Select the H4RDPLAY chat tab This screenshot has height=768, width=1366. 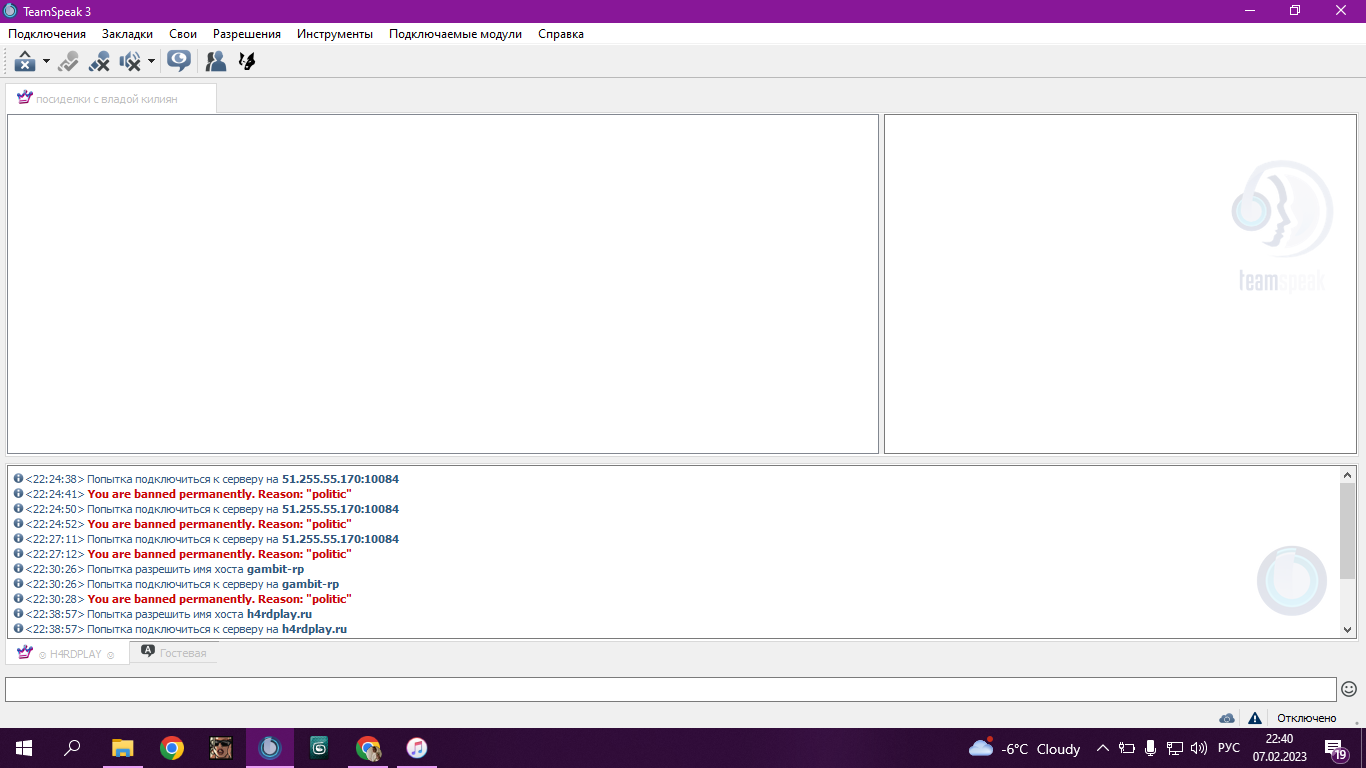[68, 654]
